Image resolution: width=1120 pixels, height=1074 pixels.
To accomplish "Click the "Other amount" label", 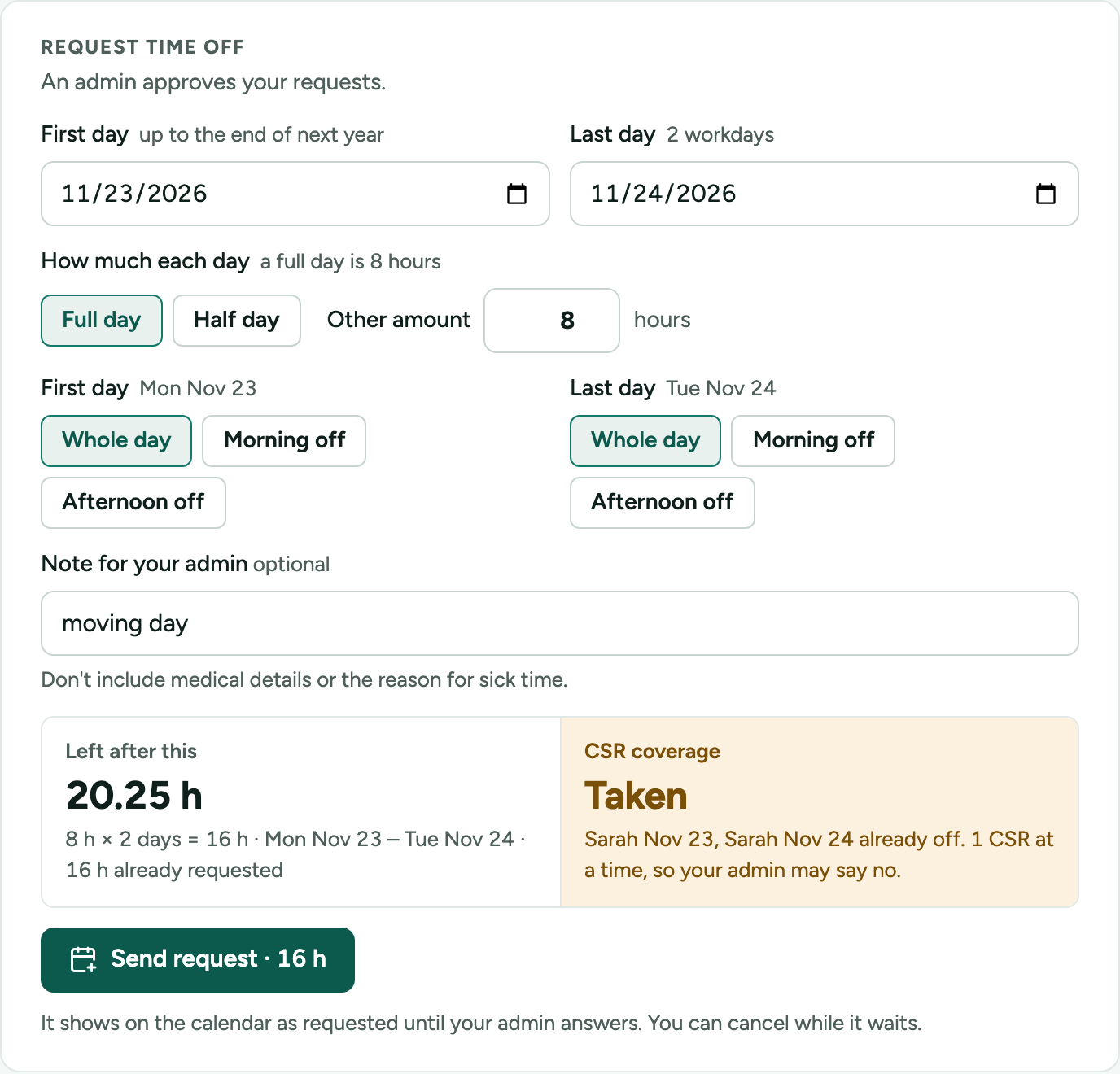I will coord(399,320).
